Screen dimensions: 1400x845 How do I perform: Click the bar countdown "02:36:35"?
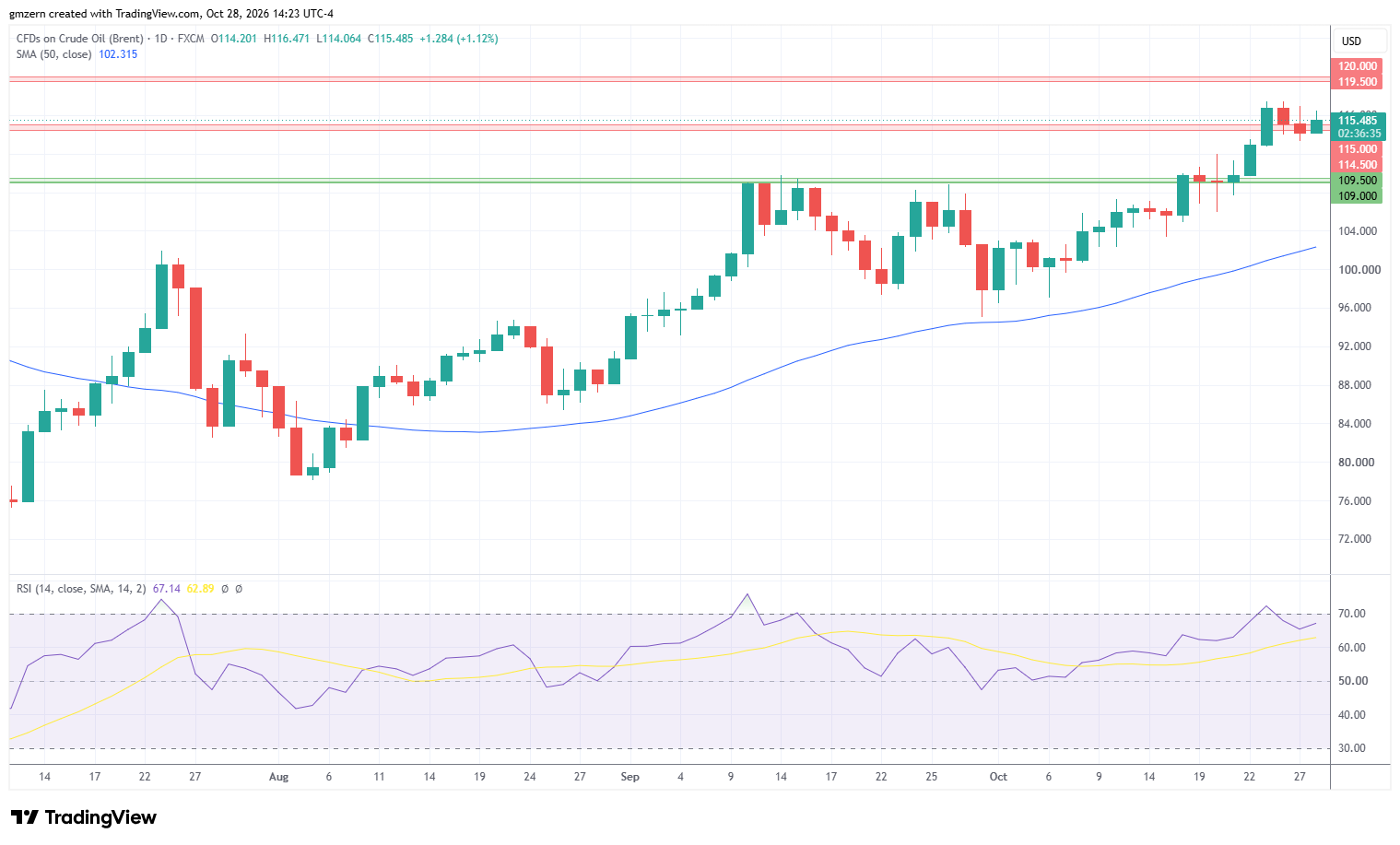click(x=1358, y=134)
